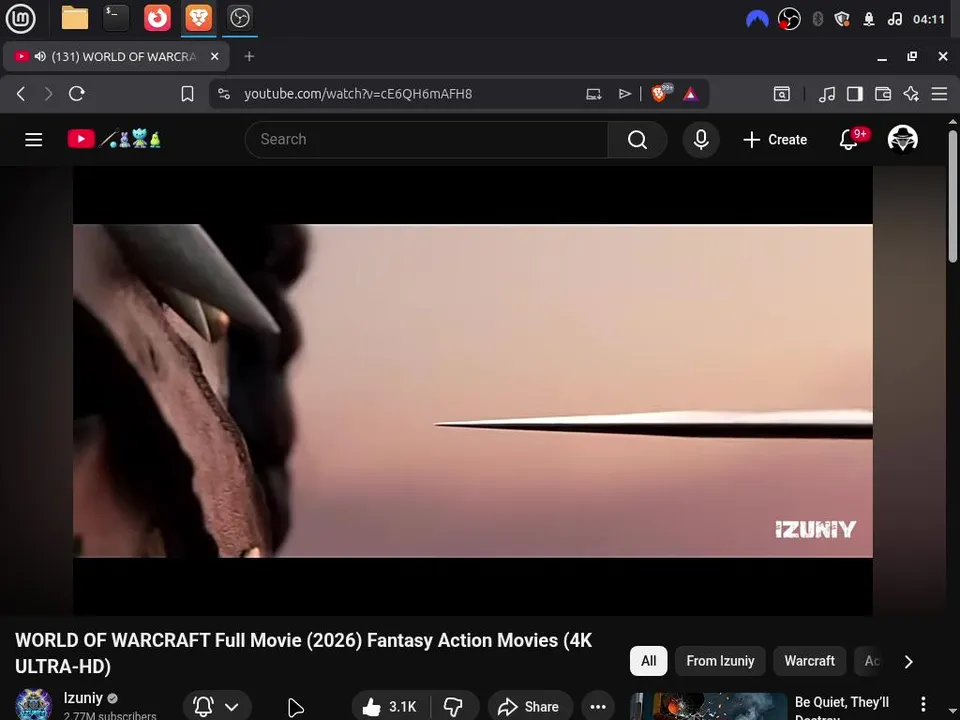960x720 pixels.
Task: Close the World of Warcraft browser tab
Action: click(214, 56)
